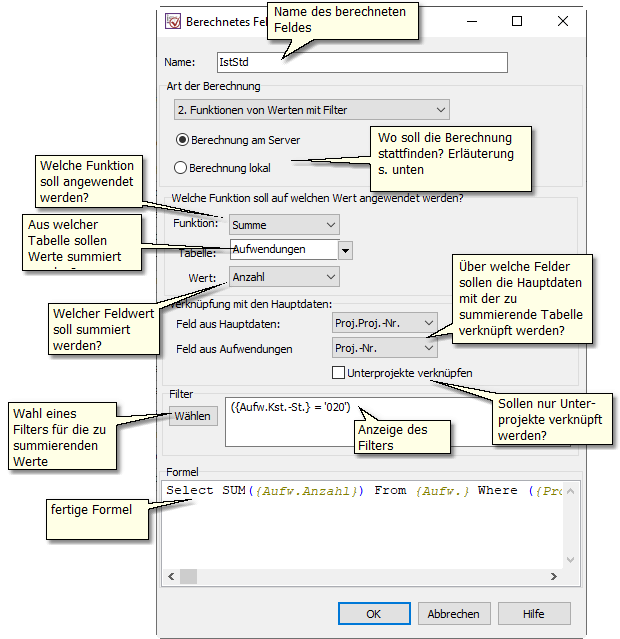
Task: Maximize the Berechnetes Feld dialog window
Action: click(x=517, y=21)
